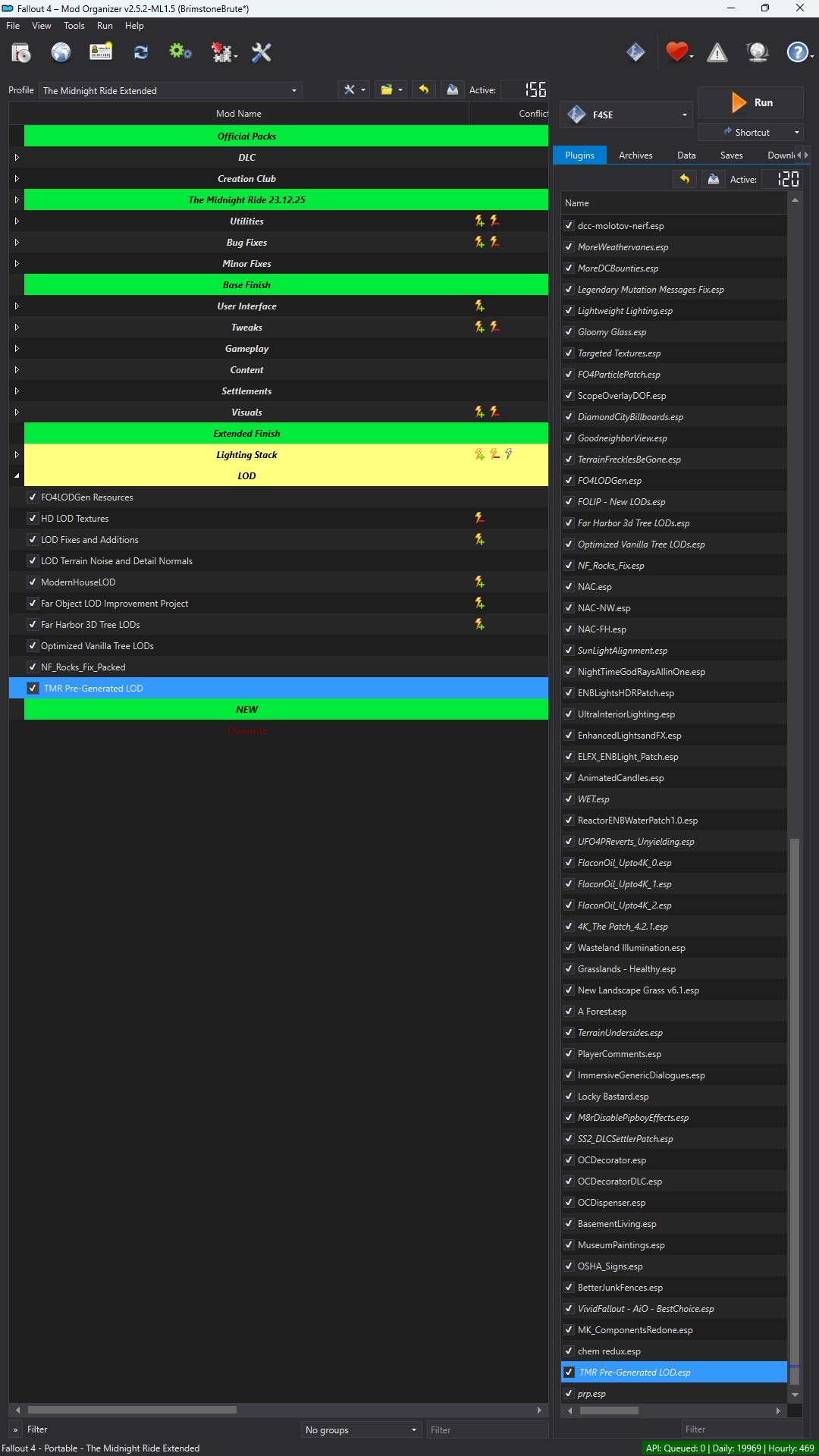Open the blue question mark help icon
The height and width of the screenshot is (1456, 819).
pos(799,52)
